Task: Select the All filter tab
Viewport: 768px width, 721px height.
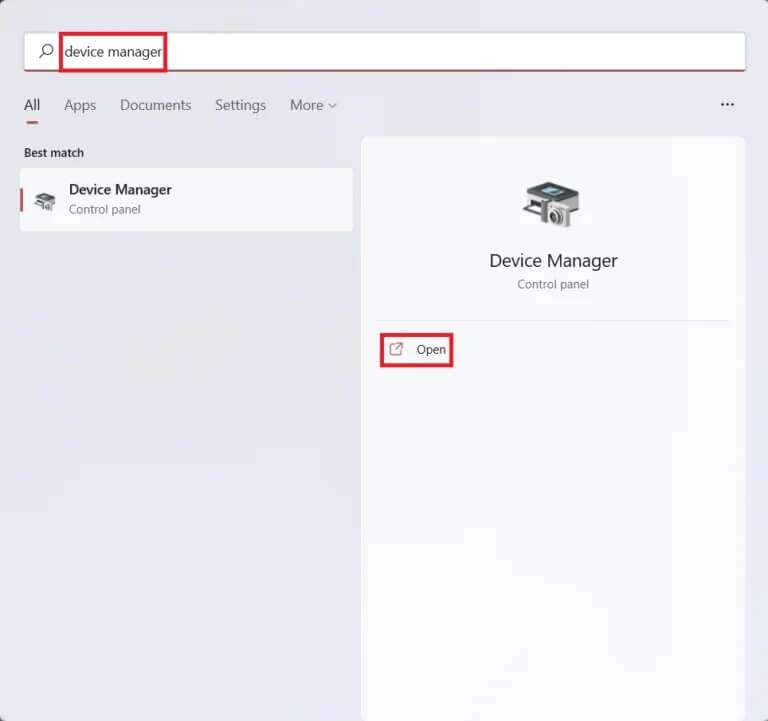Action: point(32,105)
